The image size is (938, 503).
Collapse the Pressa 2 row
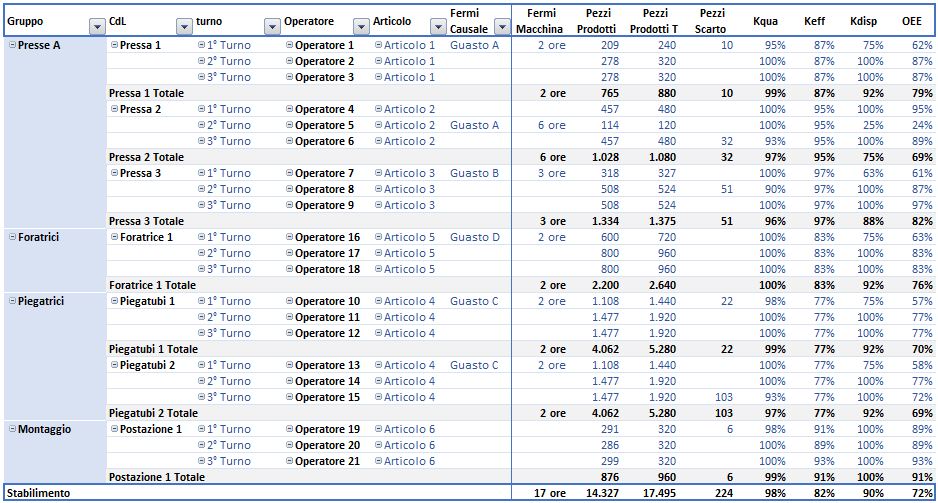(x=114, y=109)
